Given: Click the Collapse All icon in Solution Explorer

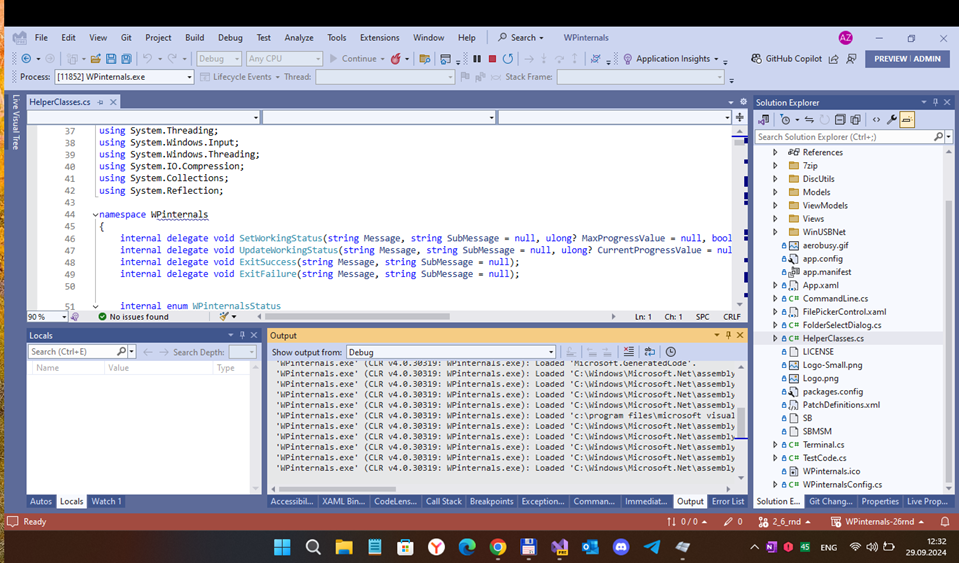Looking at the screenshot, I should 840,120.
